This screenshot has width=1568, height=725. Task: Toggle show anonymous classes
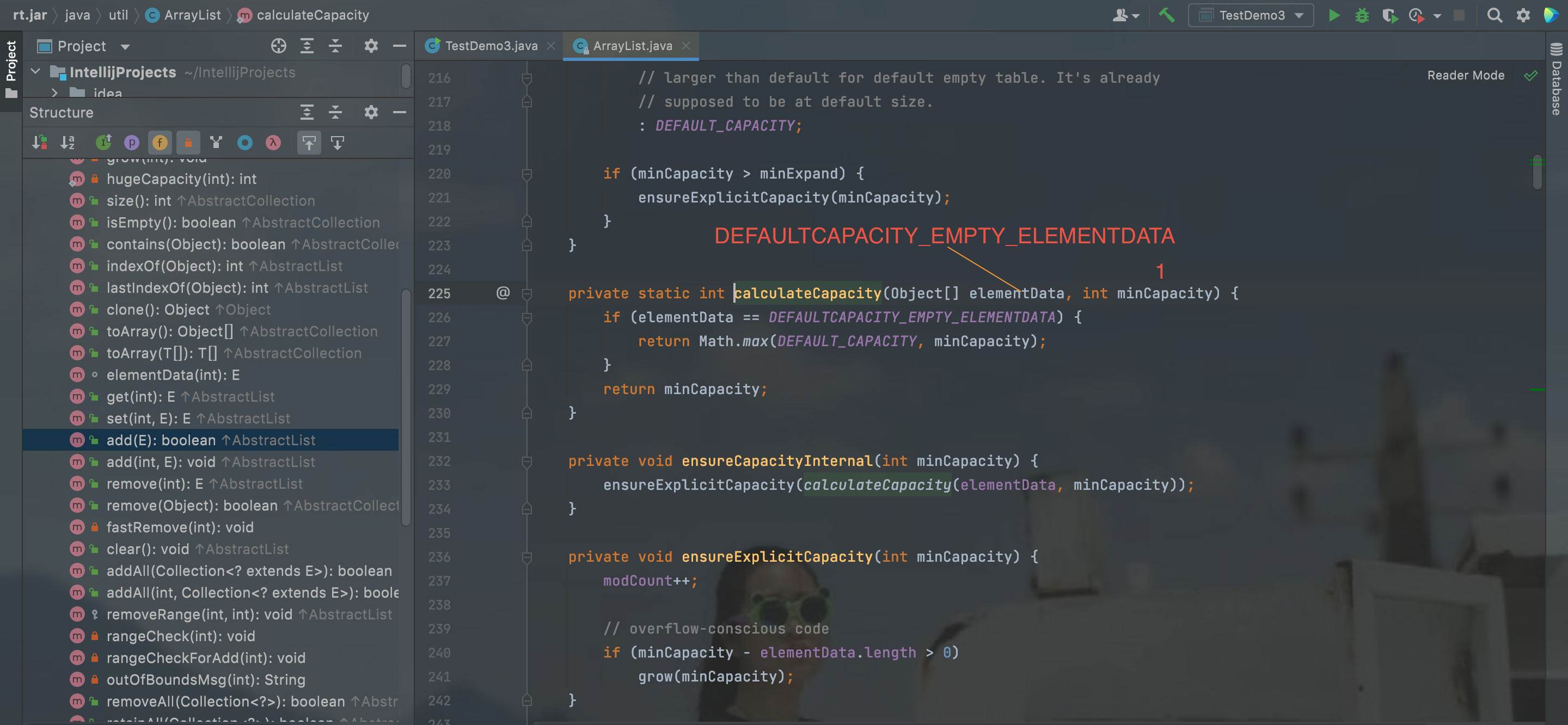[244, 143]
